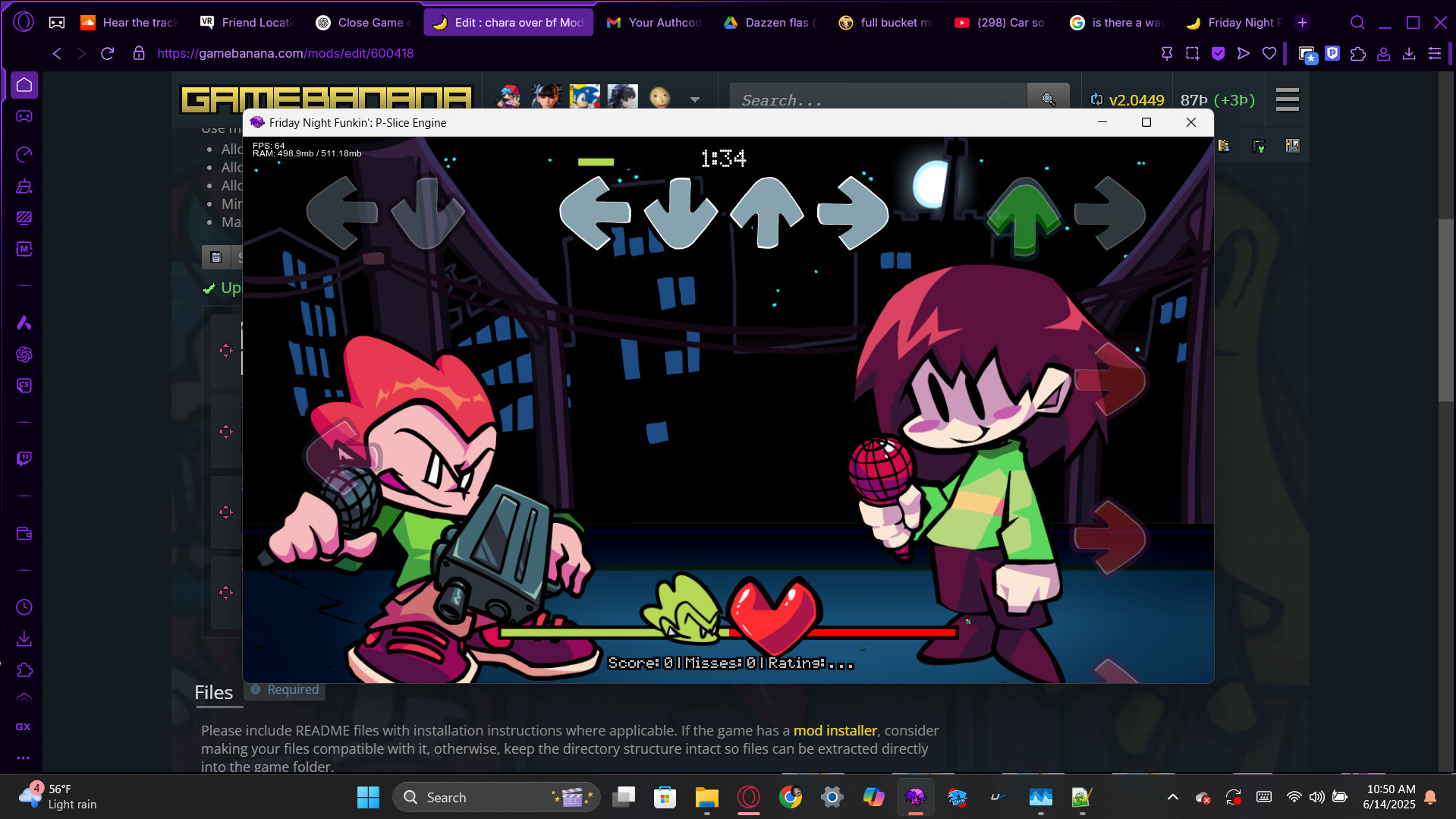Screen dimensions: 1456x819
Task: Open the GX Games panel in sidebar
Action: pos(24,726)
